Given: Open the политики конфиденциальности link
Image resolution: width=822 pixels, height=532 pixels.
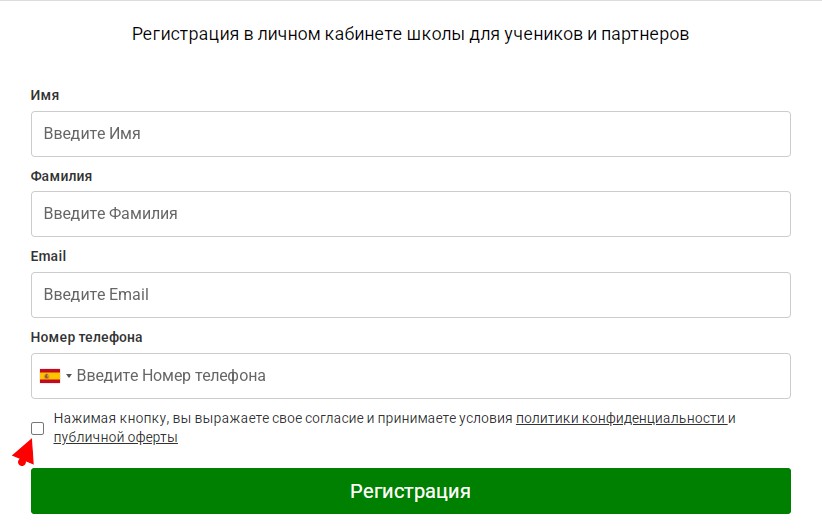Looking at the screenshot, I should pos(622,418).
